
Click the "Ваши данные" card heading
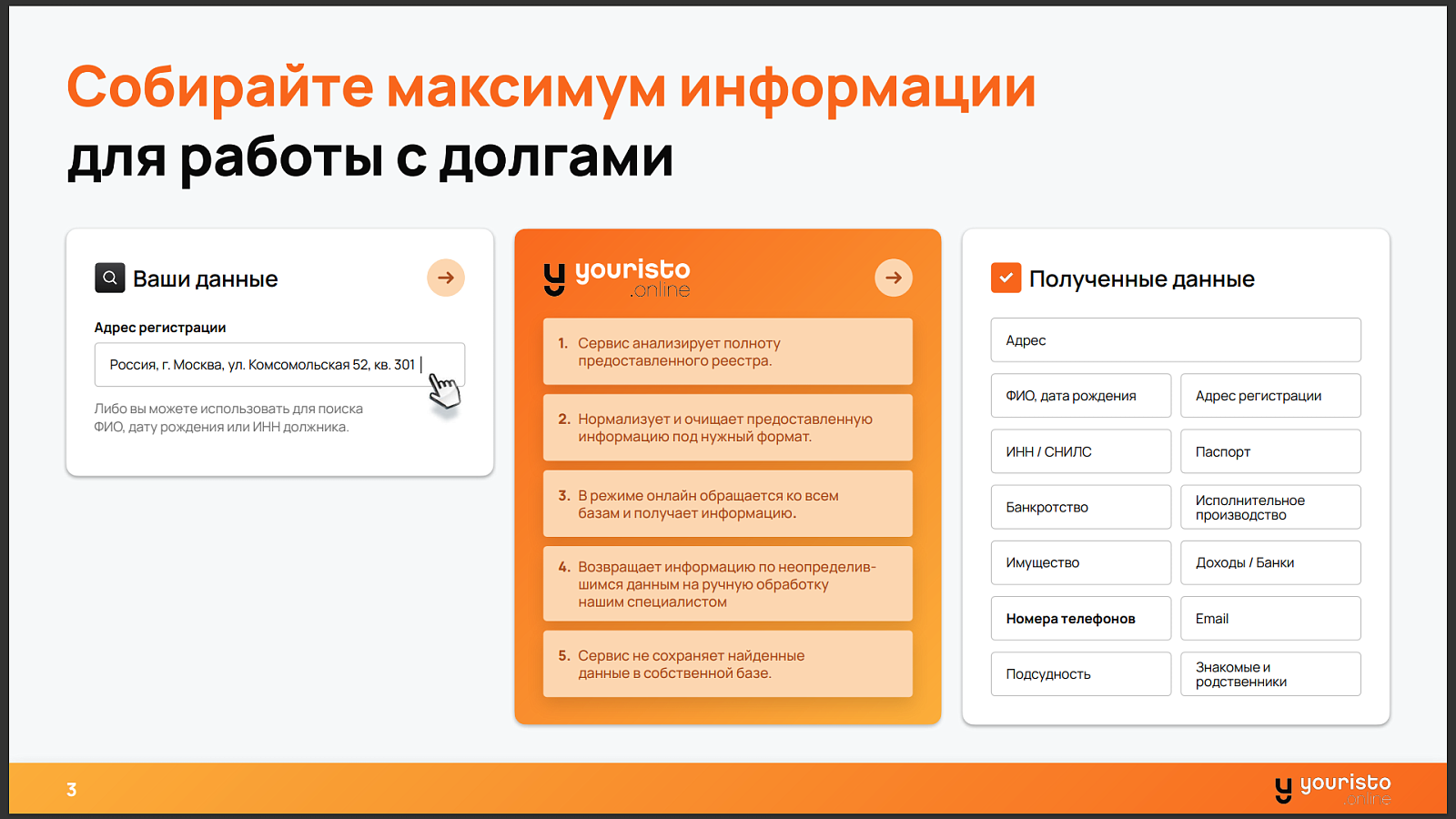(205, 279)
